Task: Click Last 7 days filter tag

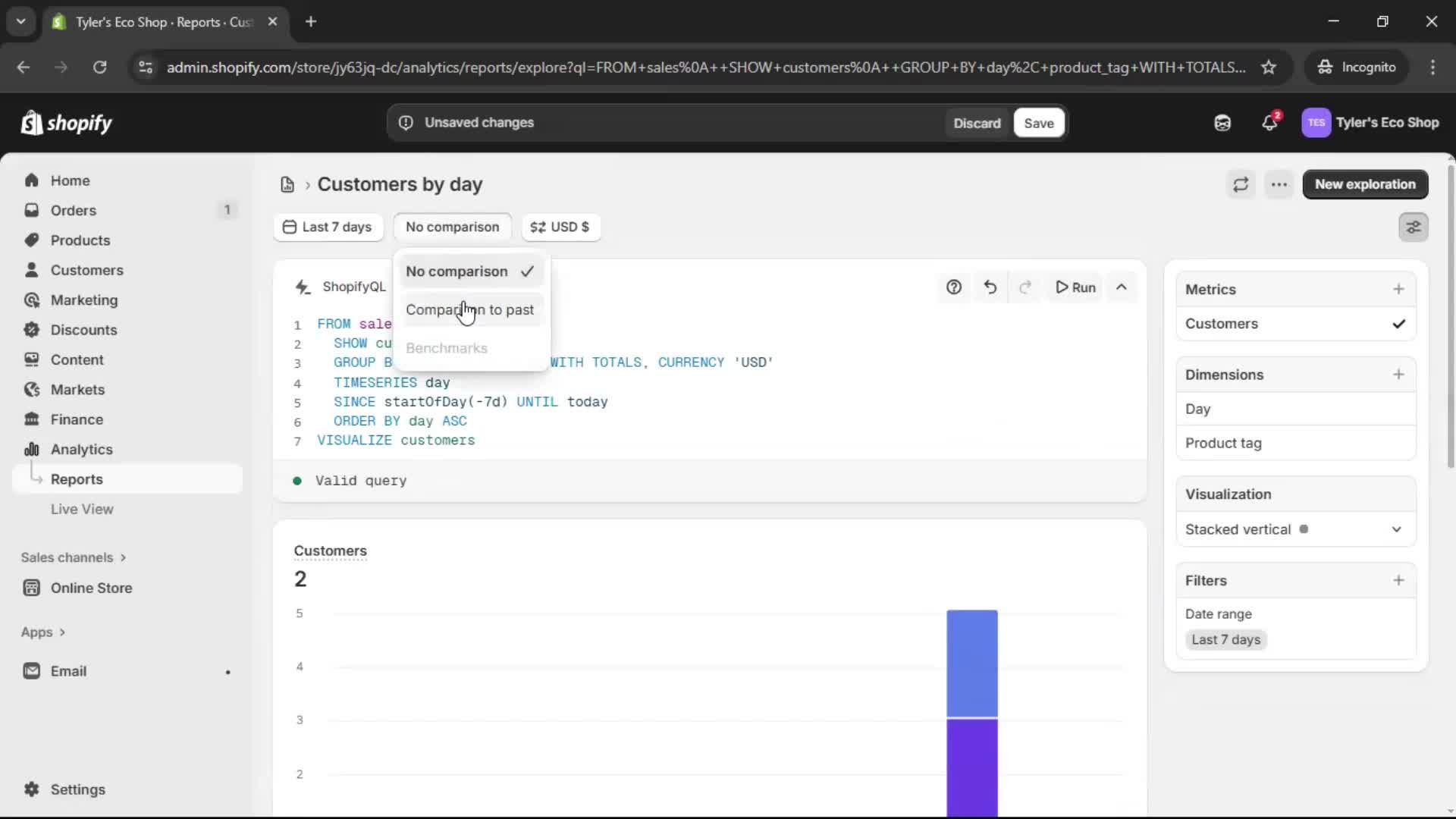Action: (x=1225, y=639)
